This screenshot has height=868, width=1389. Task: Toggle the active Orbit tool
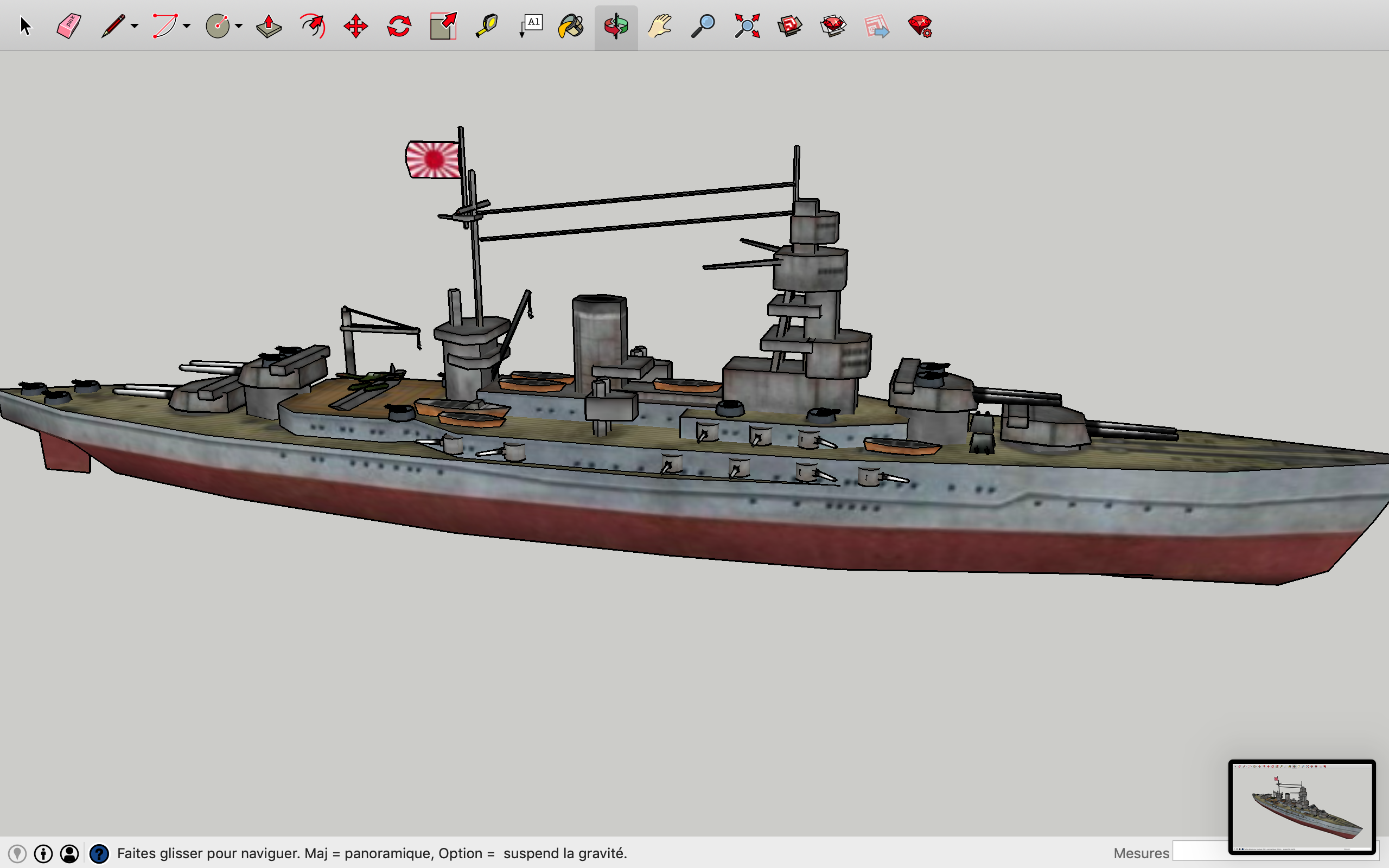(x=616, y=27)
